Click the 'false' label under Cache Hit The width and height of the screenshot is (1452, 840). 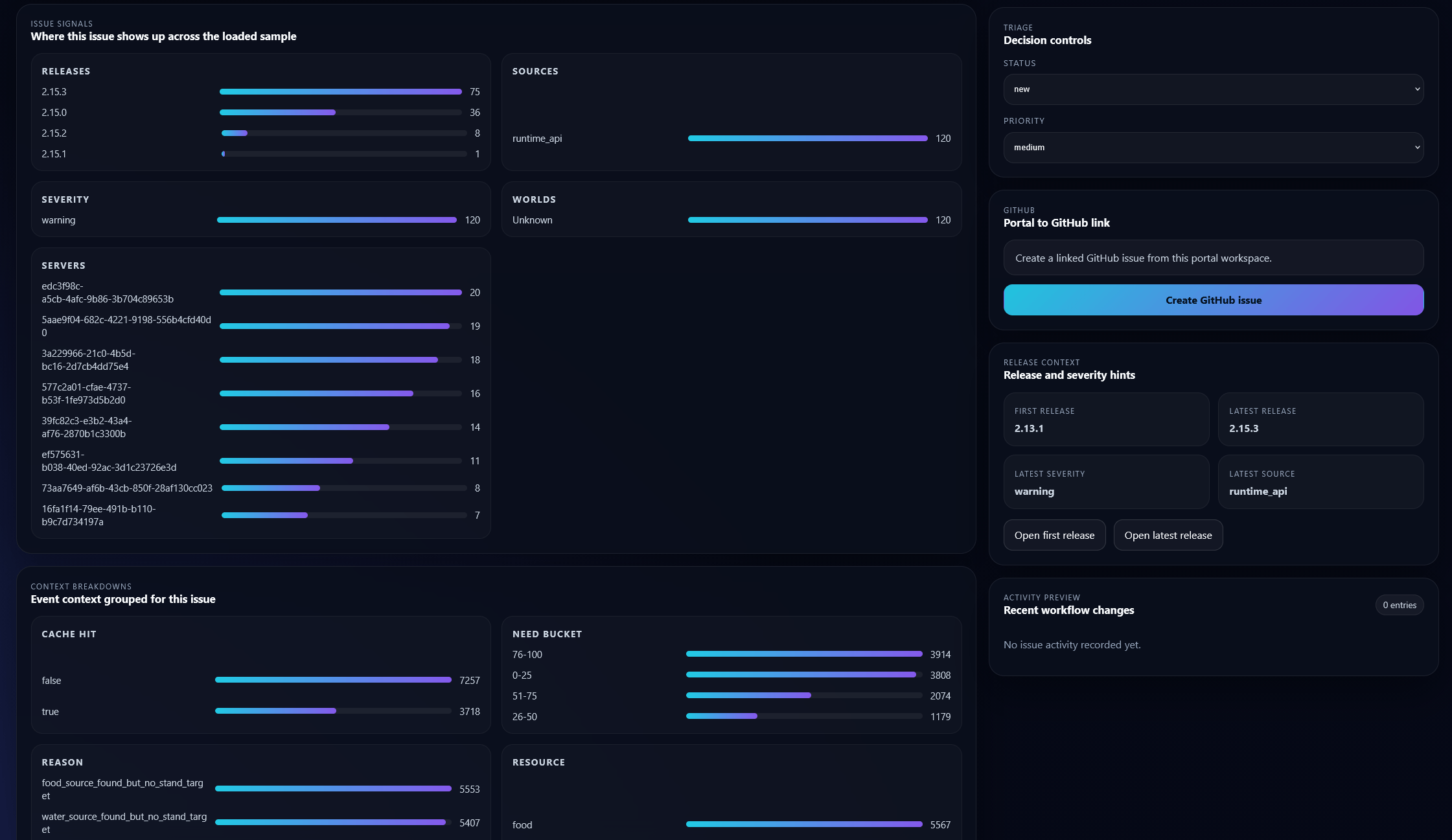pyautogui.click(x=51, y=681)
